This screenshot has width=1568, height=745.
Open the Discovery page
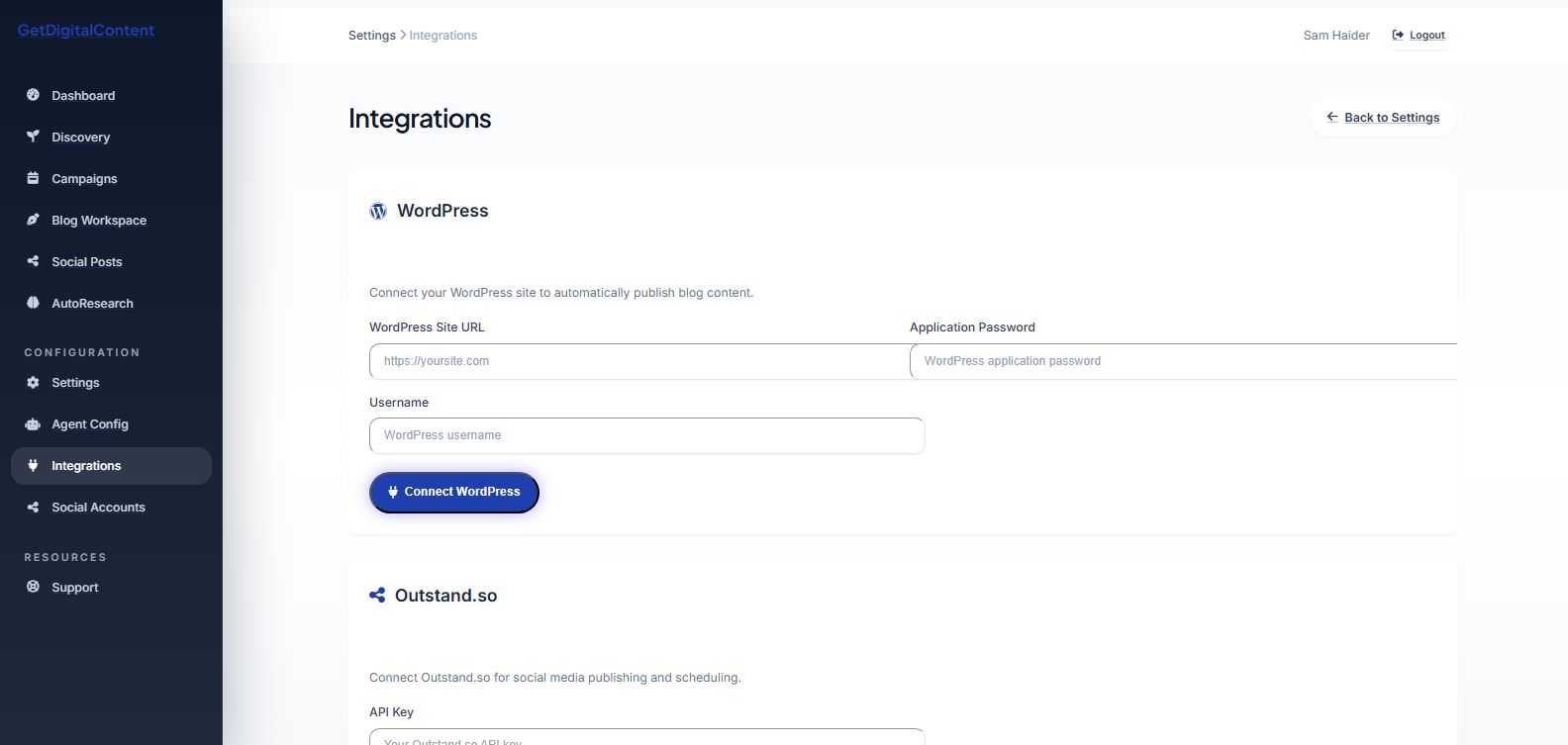pyautogui.click(x=111, y=137)
